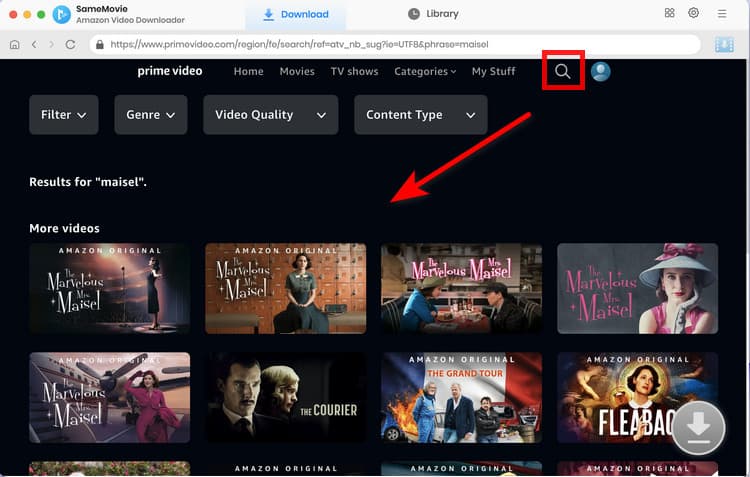Click the Results for "maisel" text
Viewport: 750px width, 477px height.
pos(88,182)
